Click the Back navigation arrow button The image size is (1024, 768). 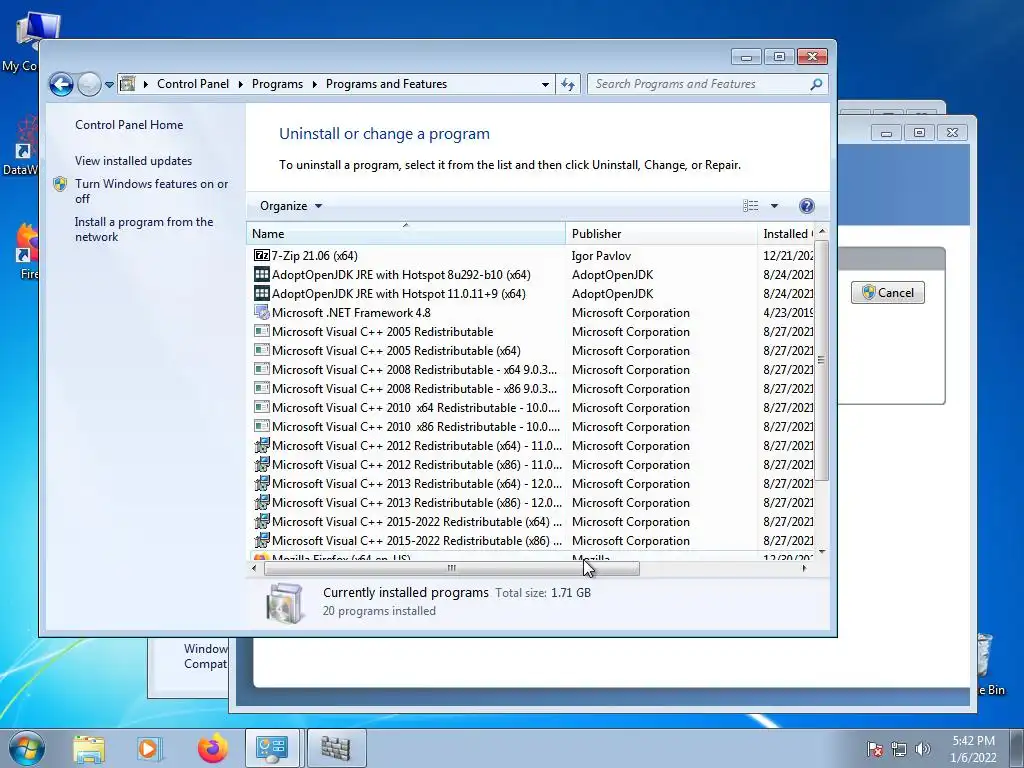pos(61,84)
